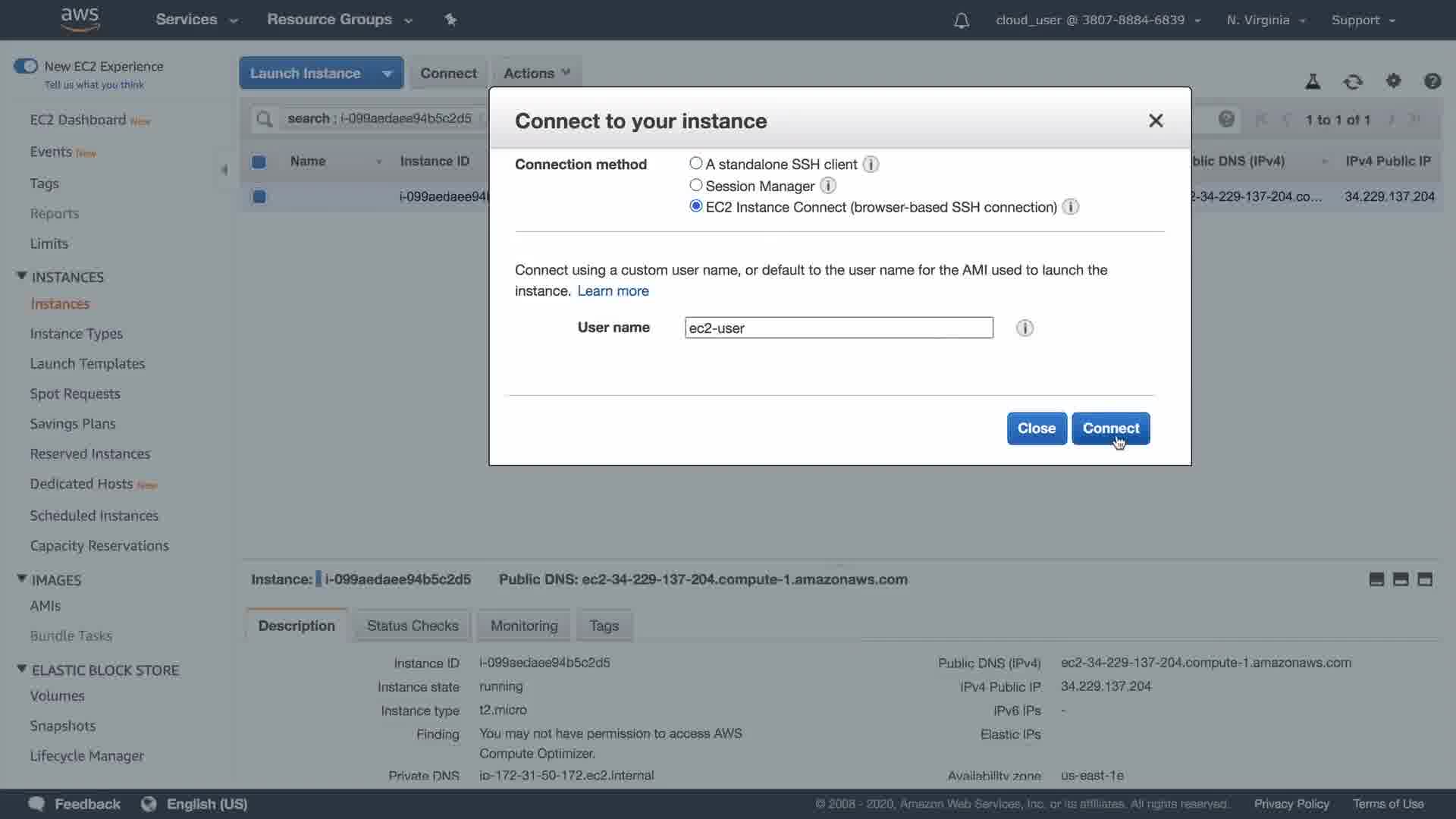Click the pin shortcut icon in navbar

click(450, 20)
